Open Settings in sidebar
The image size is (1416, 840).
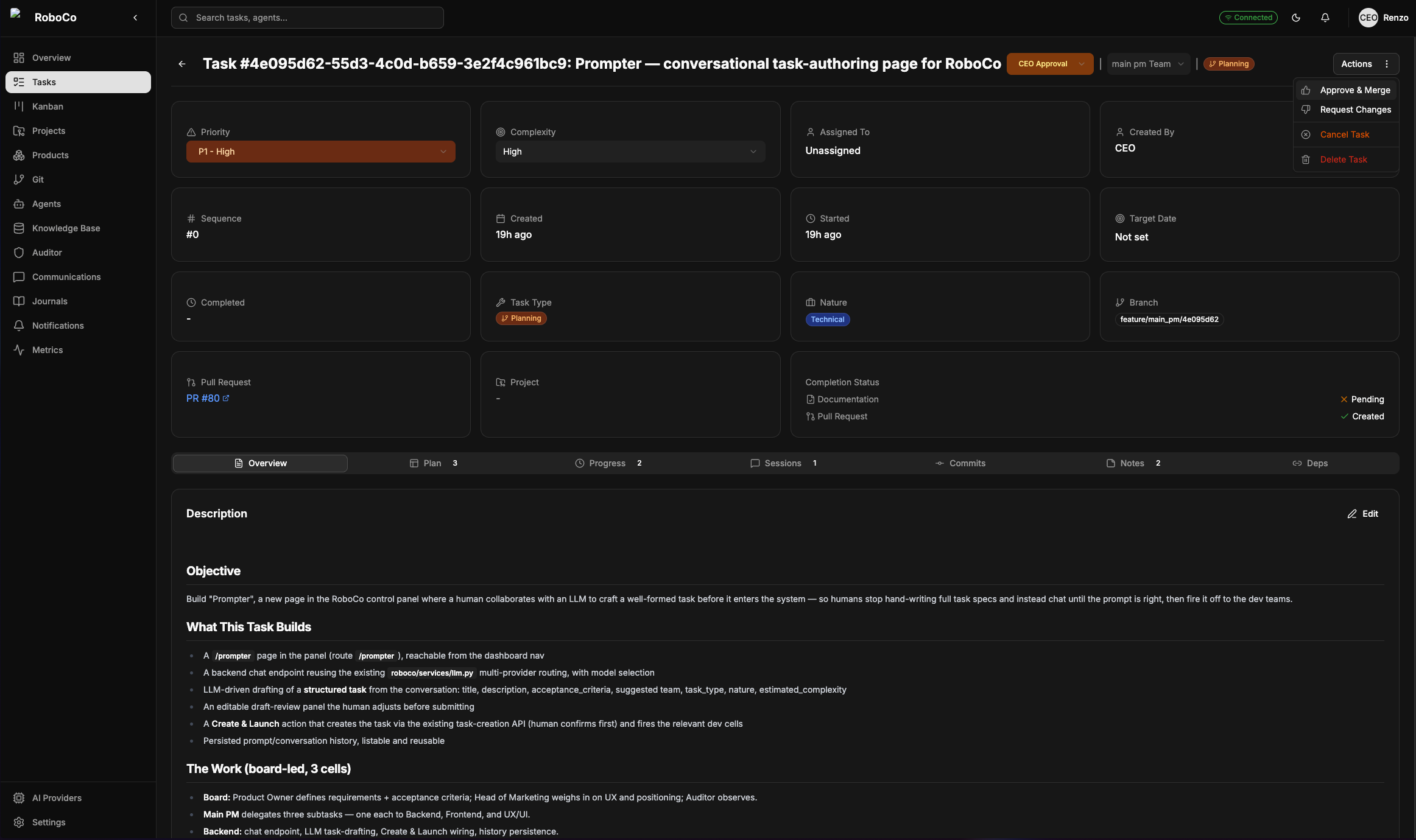click(x=78, y=822)
